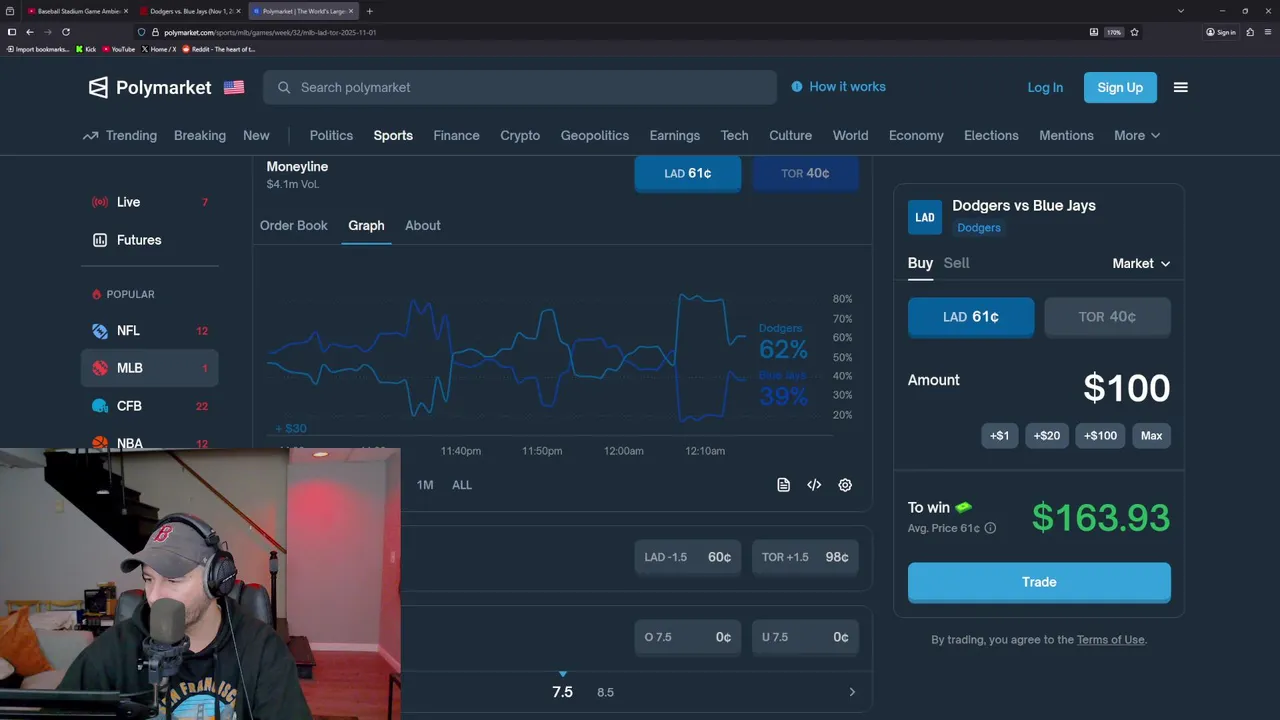Click the Trade button
The image size is (1280, 720).
click(x=1039, y=582)
